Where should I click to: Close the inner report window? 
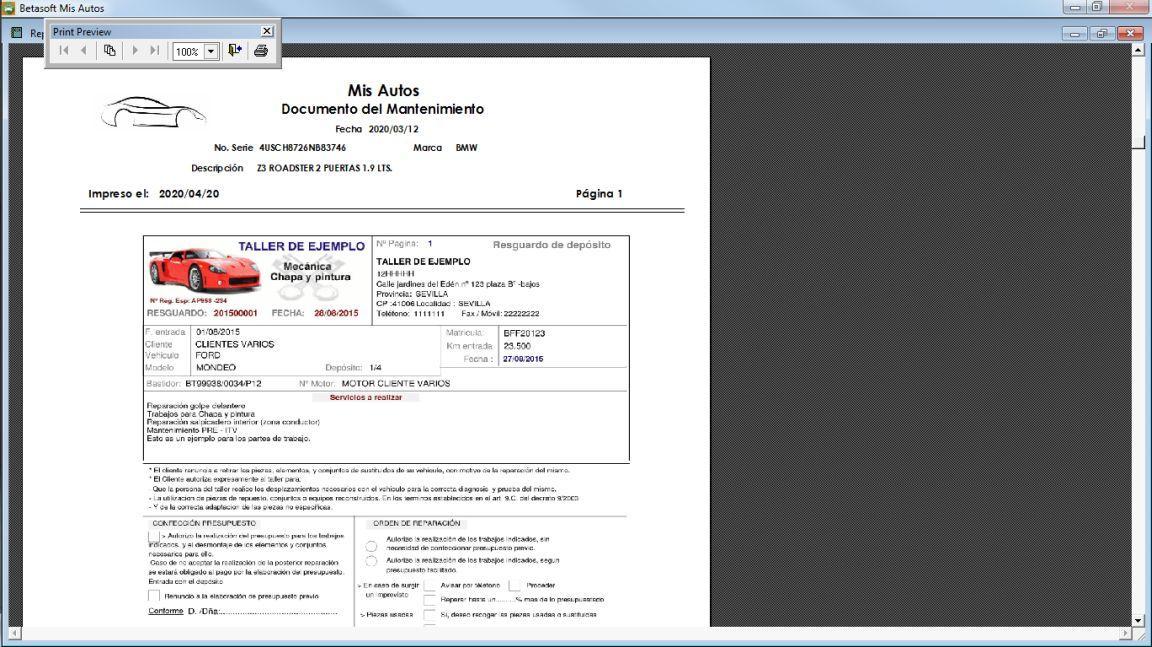(1129, 33)
